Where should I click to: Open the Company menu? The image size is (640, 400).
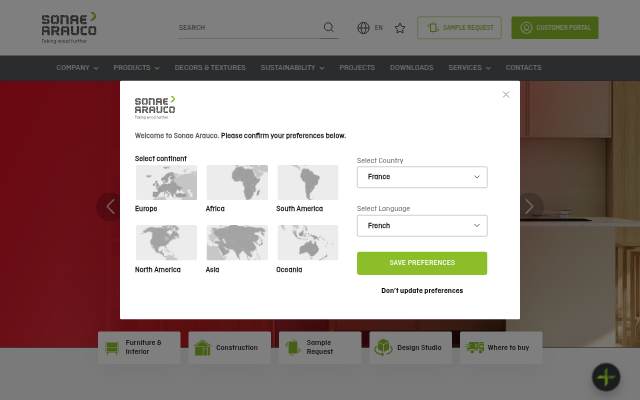click(x=78, y=68)
